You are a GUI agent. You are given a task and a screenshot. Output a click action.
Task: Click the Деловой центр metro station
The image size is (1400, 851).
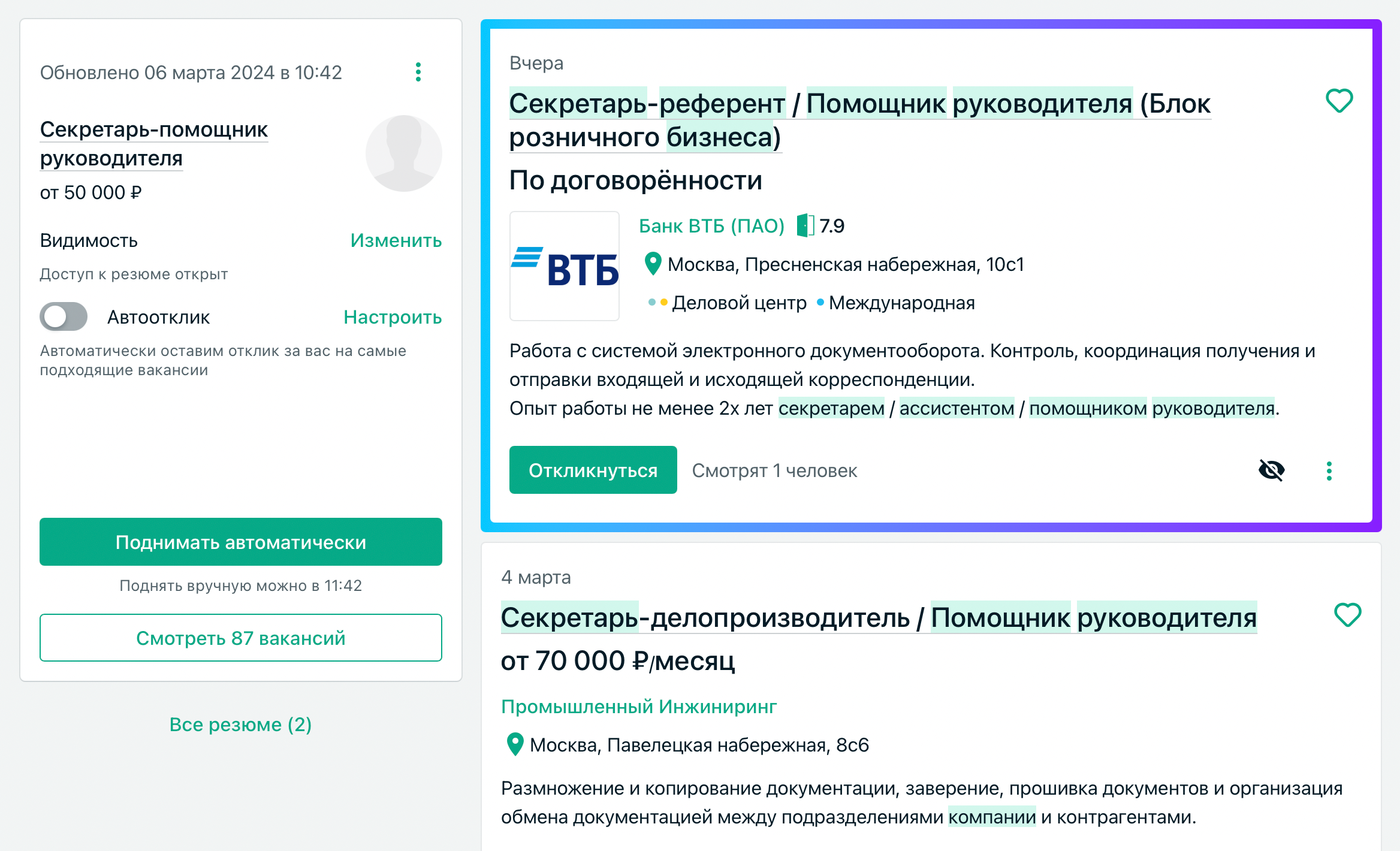739,303
